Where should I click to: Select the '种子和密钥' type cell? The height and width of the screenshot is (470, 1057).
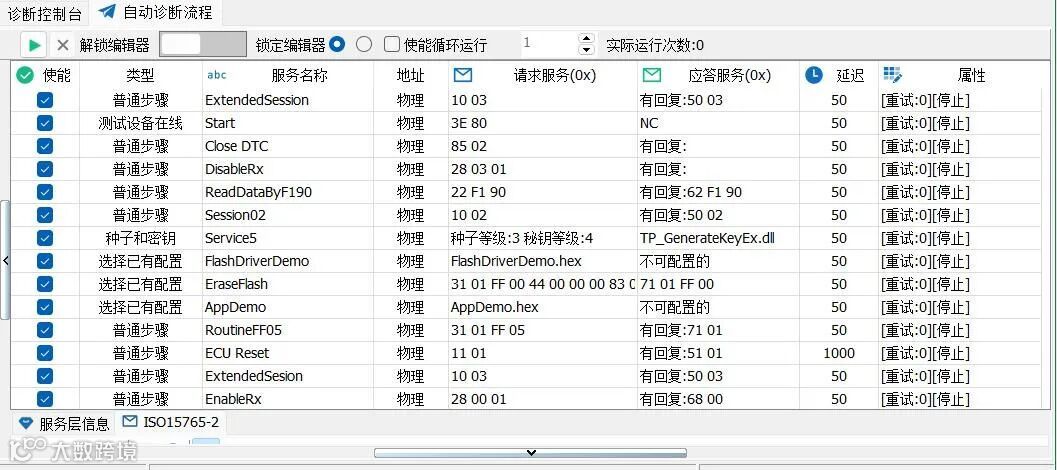tap(140, 238)
